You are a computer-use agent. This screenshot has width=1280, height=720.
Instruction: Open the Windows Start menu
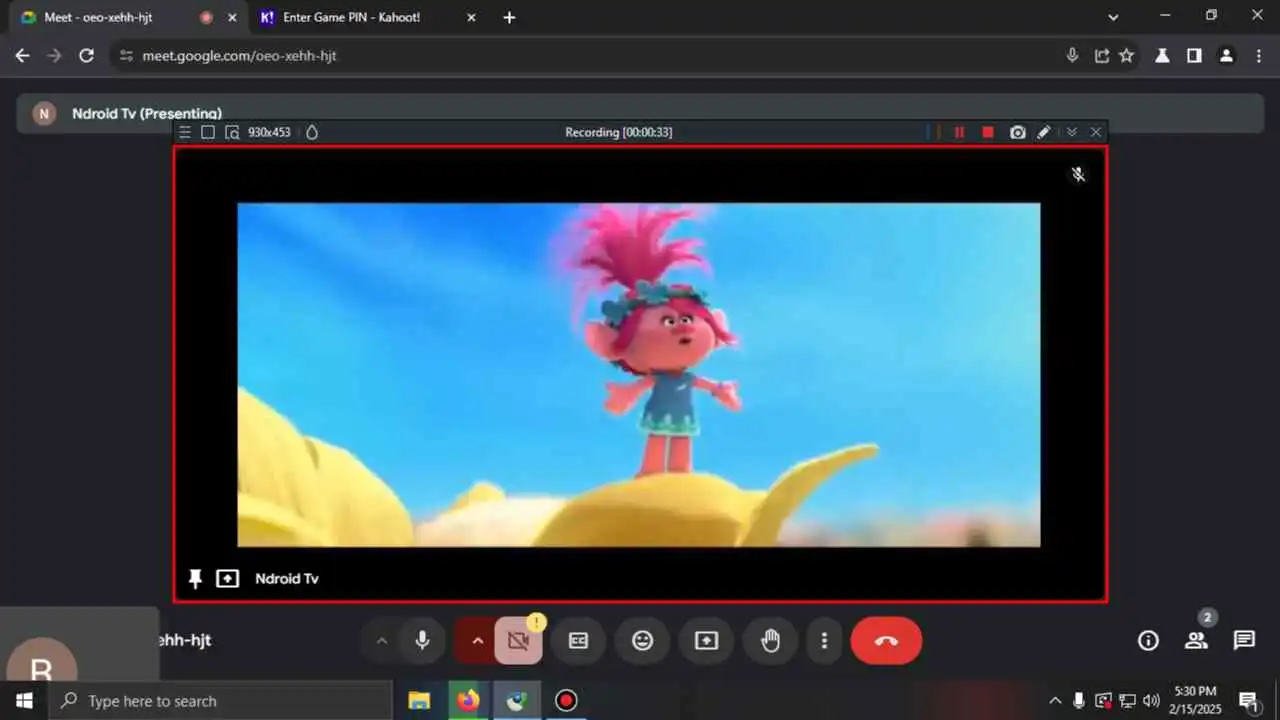click(x=24, y=701)
